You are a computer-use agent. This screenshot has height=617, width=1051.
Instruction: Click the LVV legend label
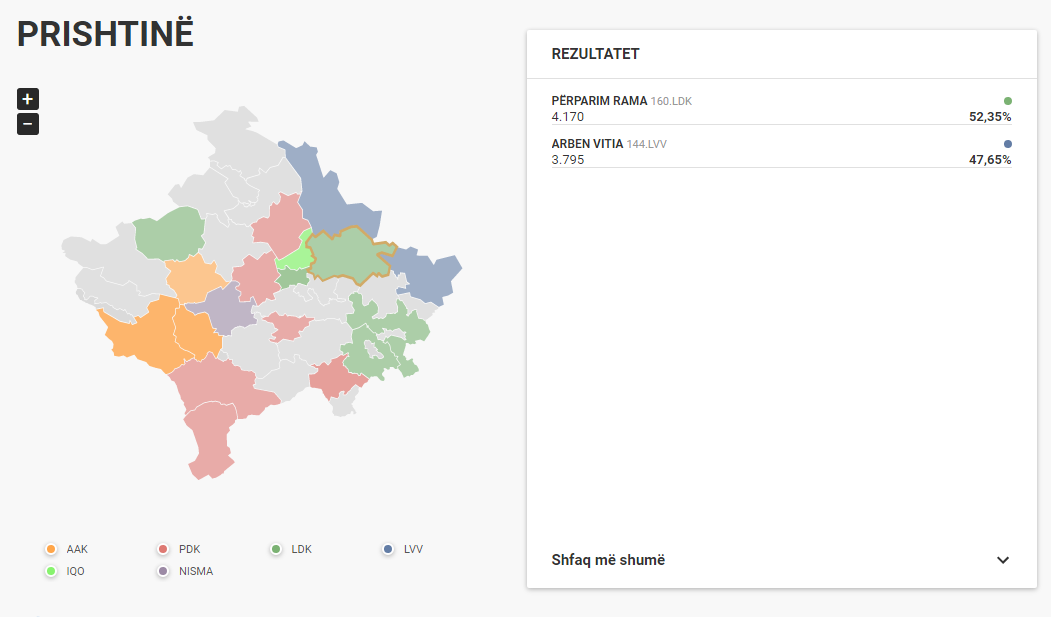414,549
